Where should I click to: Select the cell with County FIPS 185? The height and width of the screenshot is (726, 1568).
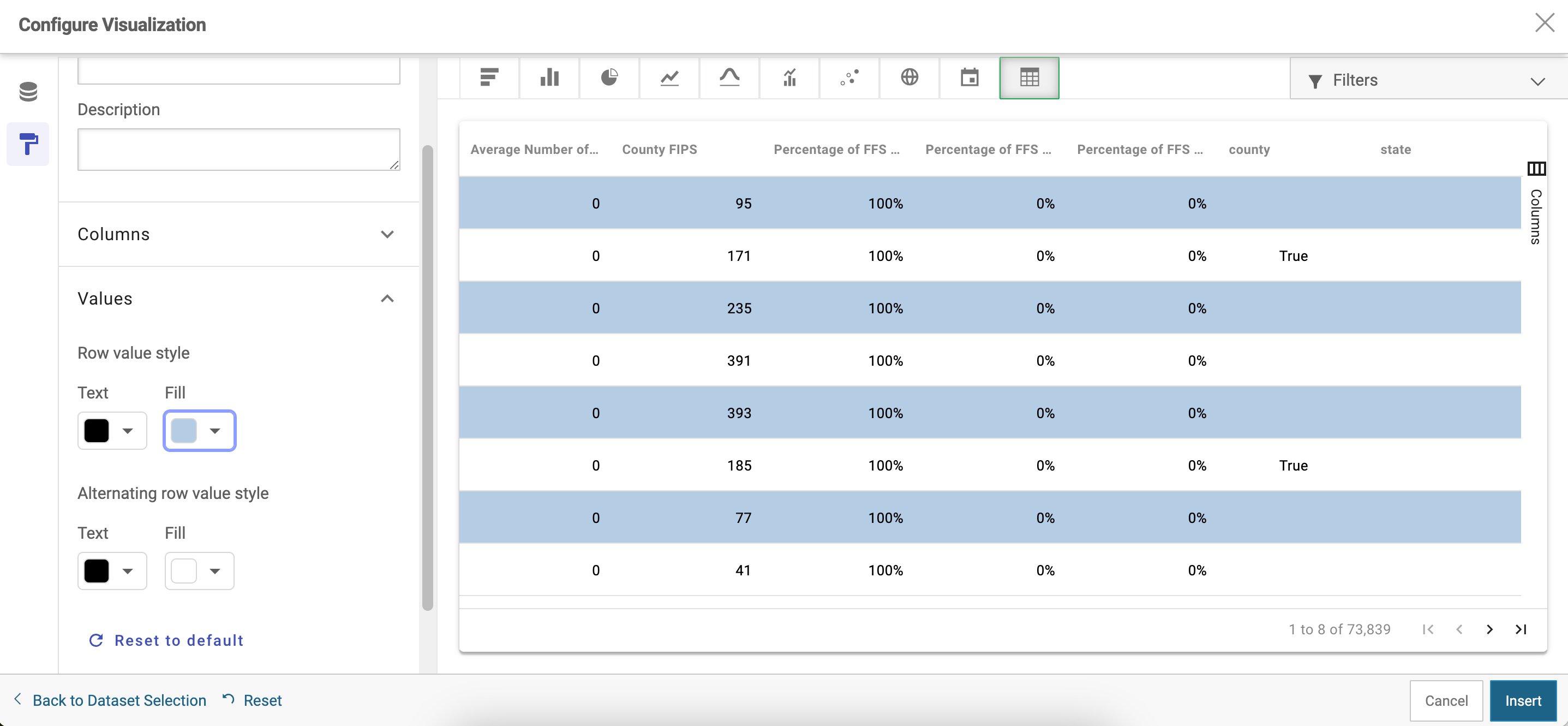point(686,465)
